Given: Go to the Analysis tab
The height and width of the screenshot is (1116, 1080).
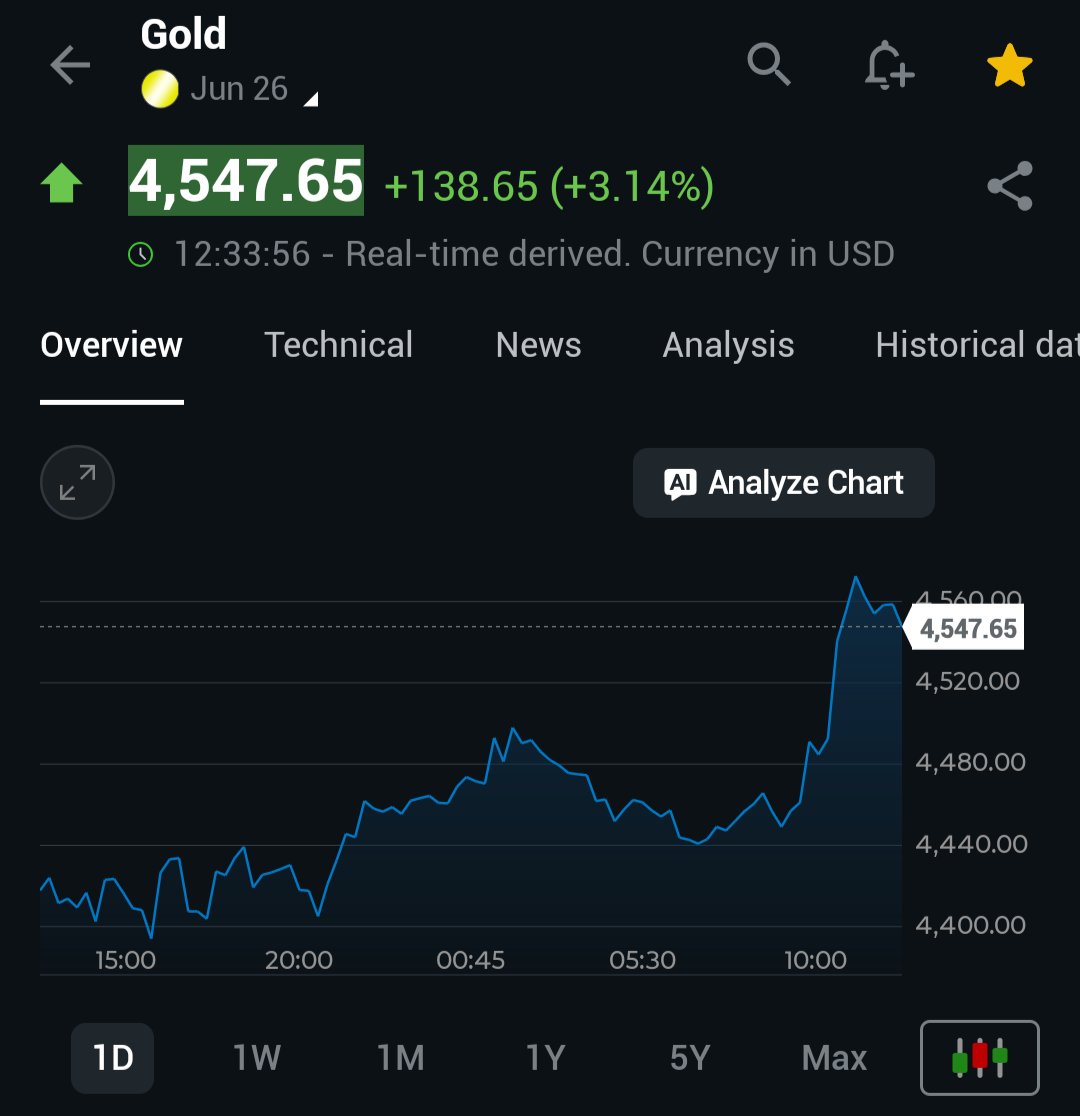Looking at the screenshot, I should [728, 345].
